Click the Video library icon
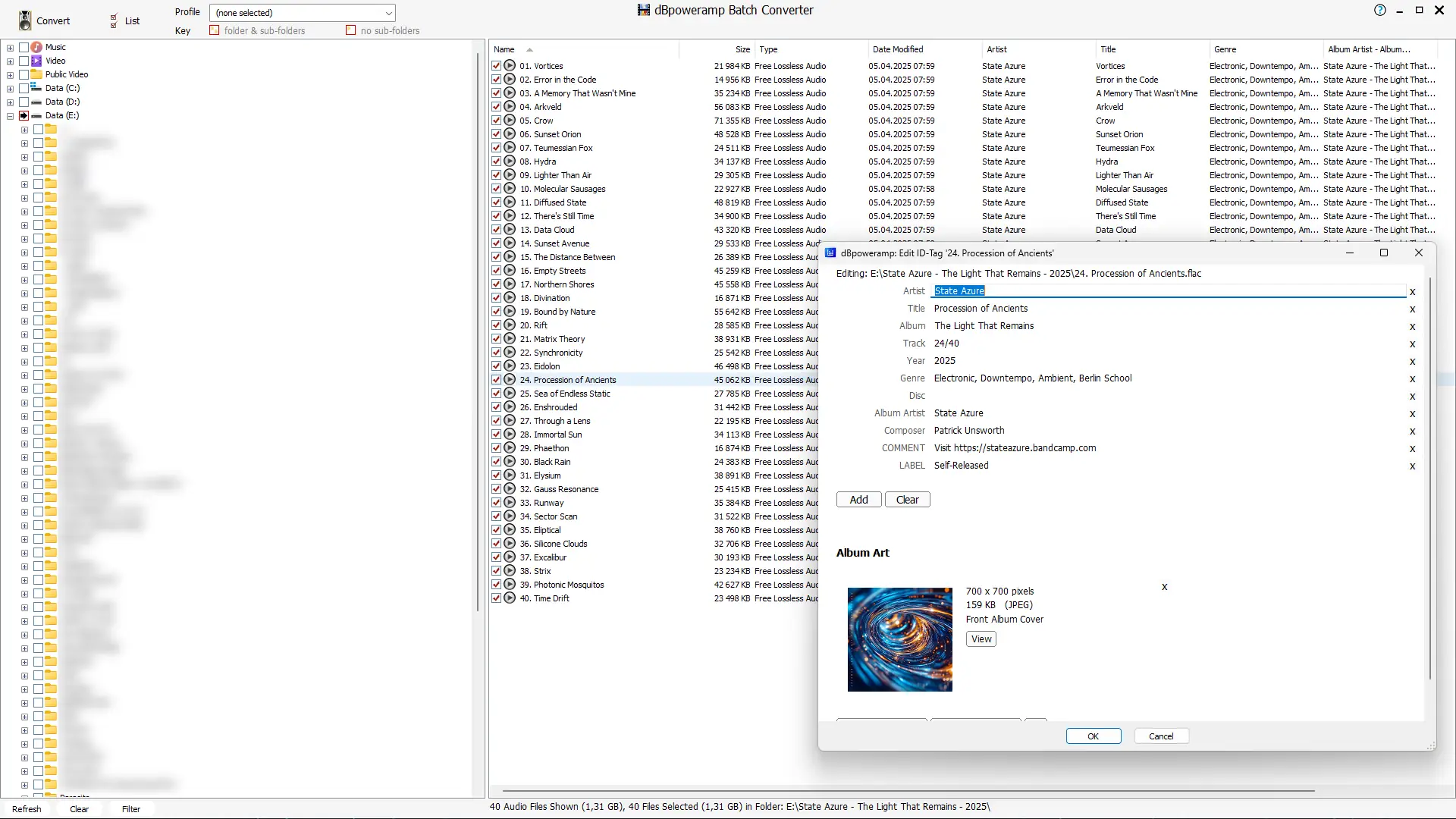This screenshot has height=819, width=1456. click(36, 61)
